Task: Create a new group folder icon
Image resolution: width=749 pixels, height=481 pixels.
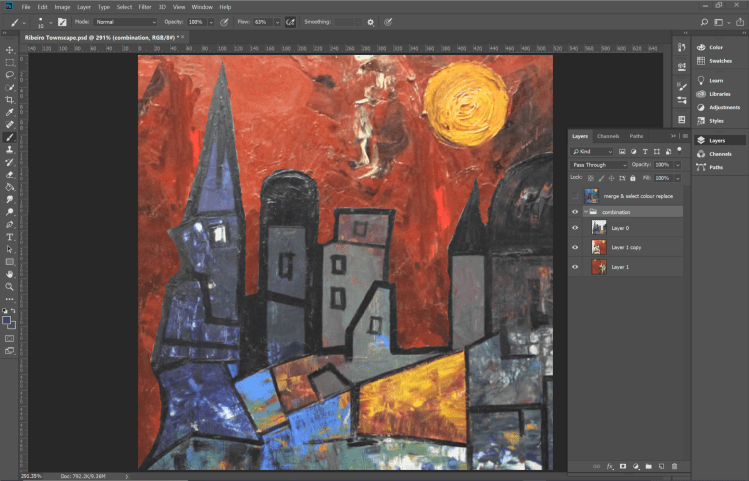Action: tap(649, 466)
